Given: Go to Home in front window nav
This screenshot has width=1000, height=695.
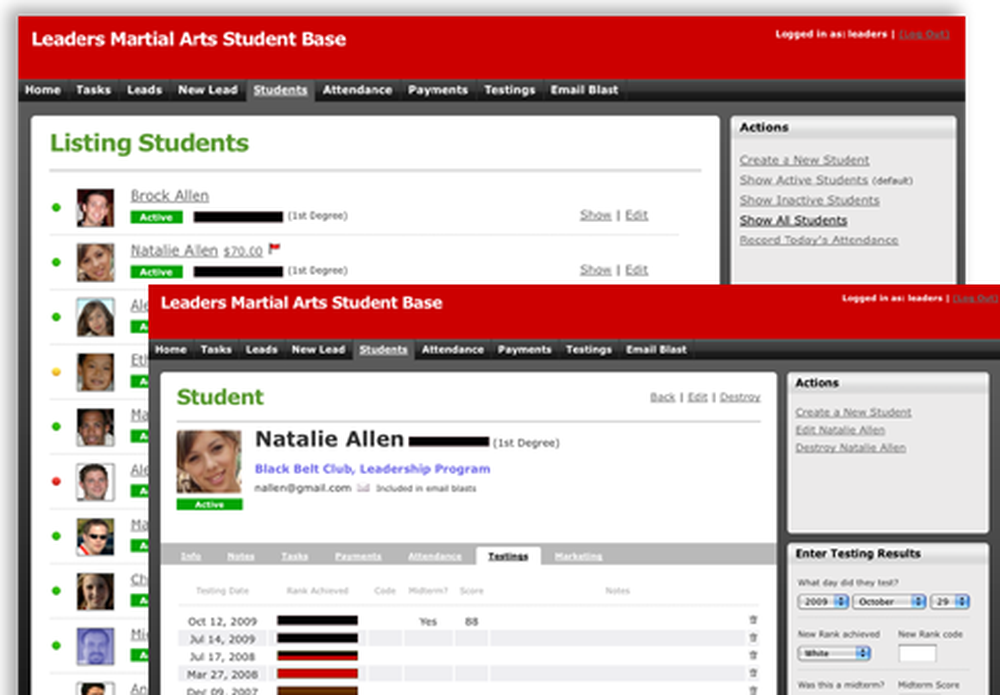Looking at the screenshot, I should pyautogui.click(x=171, y=349).
